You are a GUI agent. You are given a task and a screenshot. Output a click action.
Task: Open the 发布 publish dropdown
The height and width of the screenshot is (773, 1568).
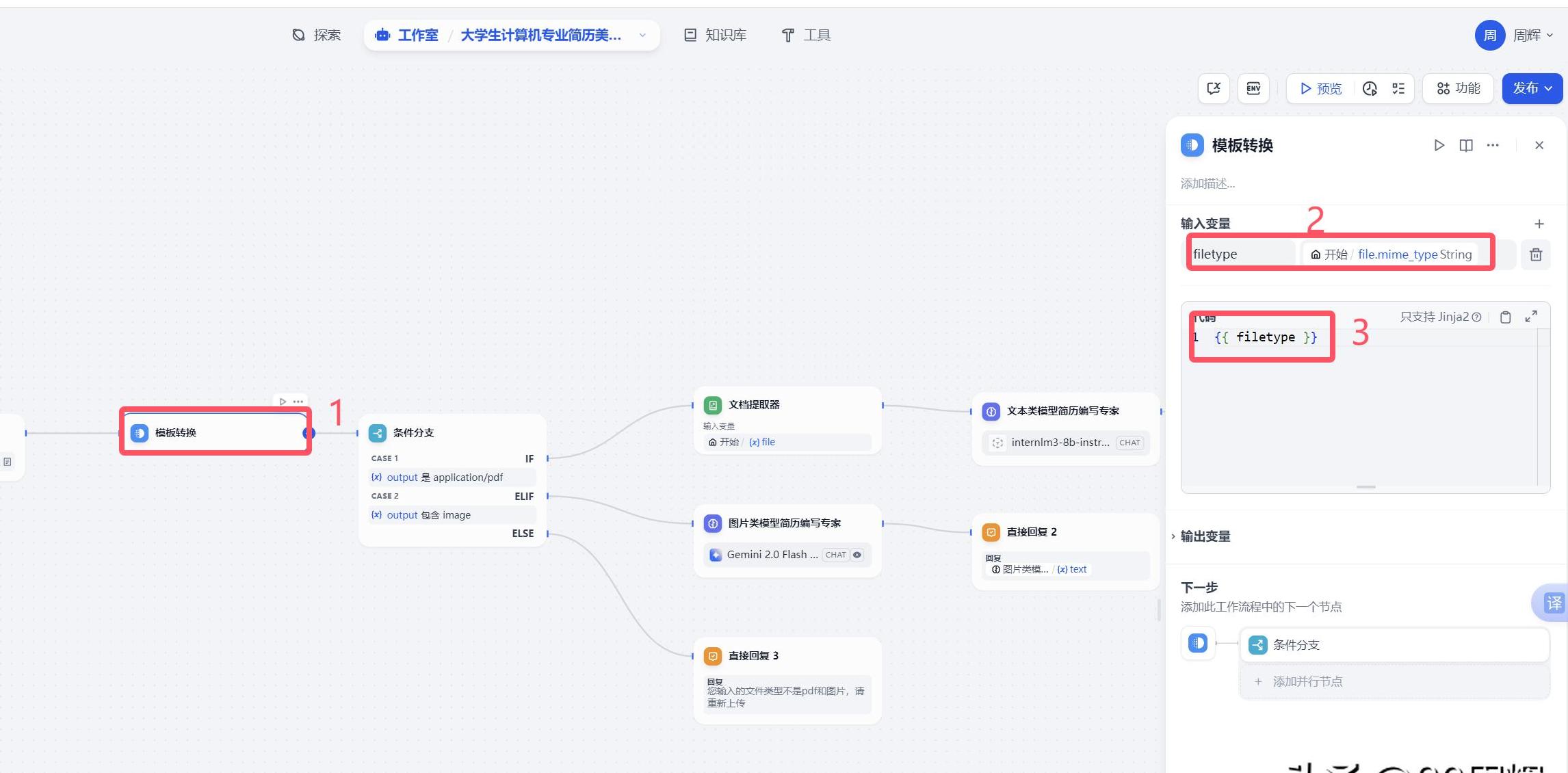1532,88
